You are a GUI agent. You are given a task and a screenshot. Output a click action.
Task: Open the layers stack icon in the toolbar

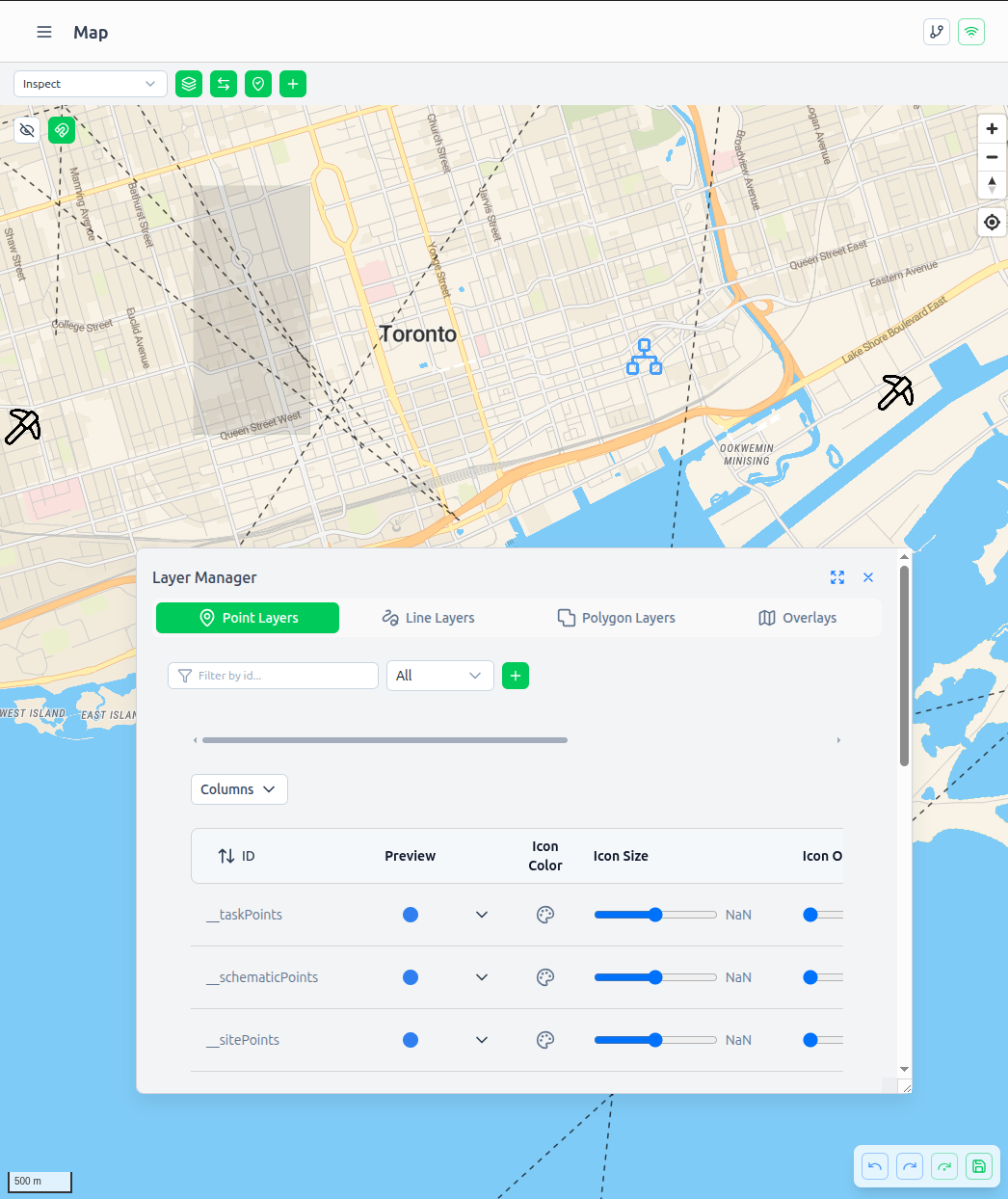188,84
